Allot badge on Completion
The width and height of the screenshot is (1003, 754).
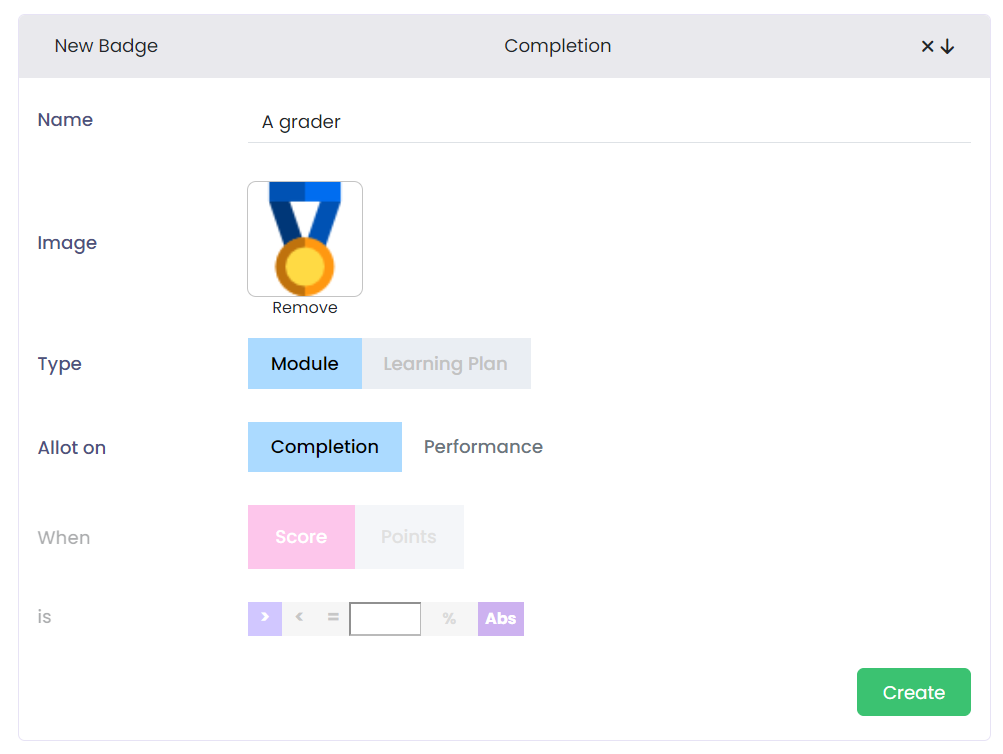tap(325, 447)
